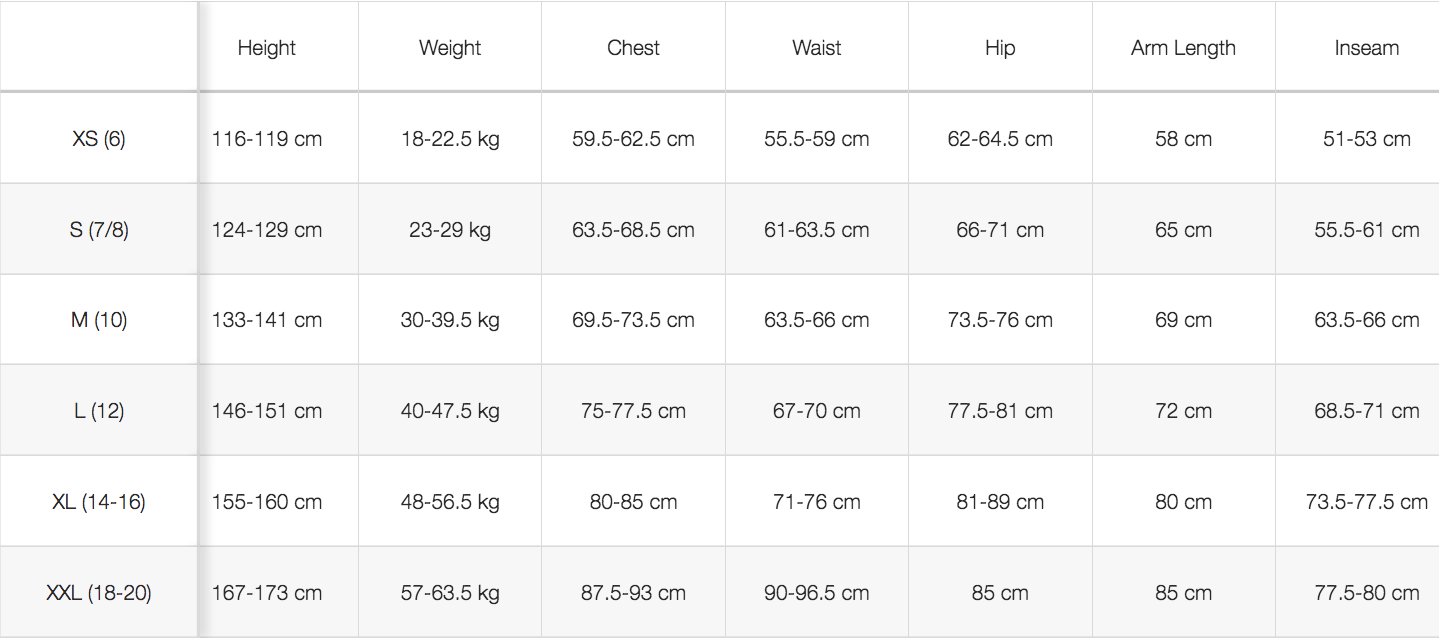Click the 73.5-77.5 cm inseam cell
This screenshot has width=1442, height=640.
click(1366, 502)
